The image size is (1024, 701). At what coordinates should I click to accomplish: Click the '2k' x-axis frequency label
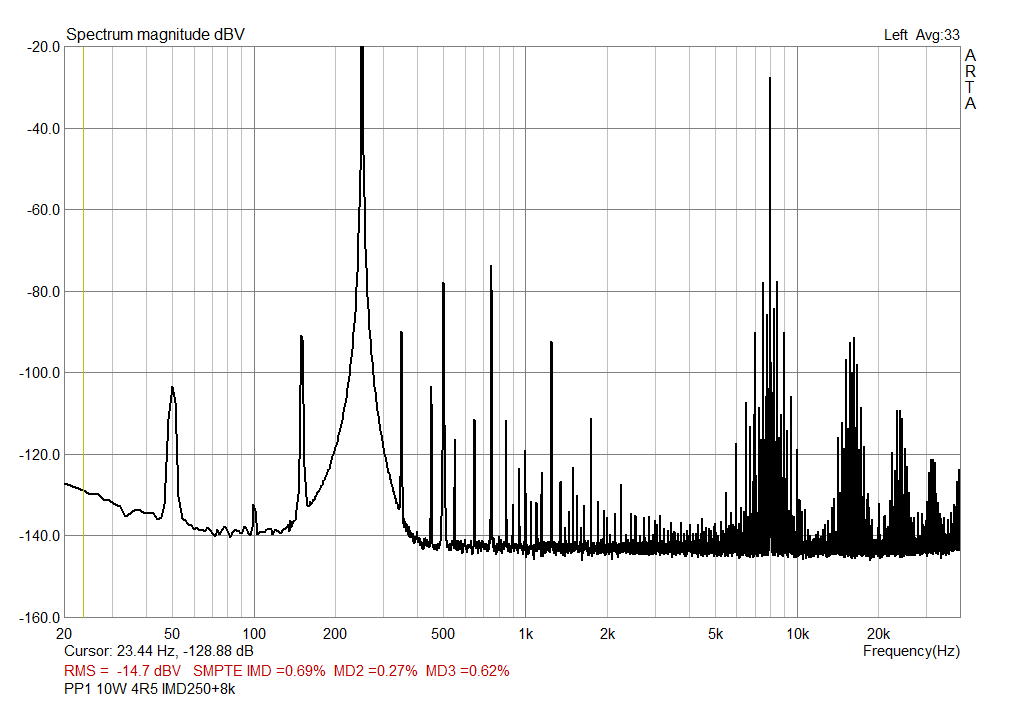[x=607, y=634]
